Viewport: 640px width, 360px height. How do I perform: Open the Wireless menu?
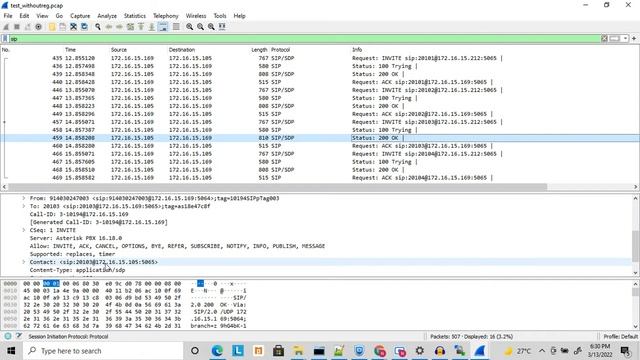(196, 16)
